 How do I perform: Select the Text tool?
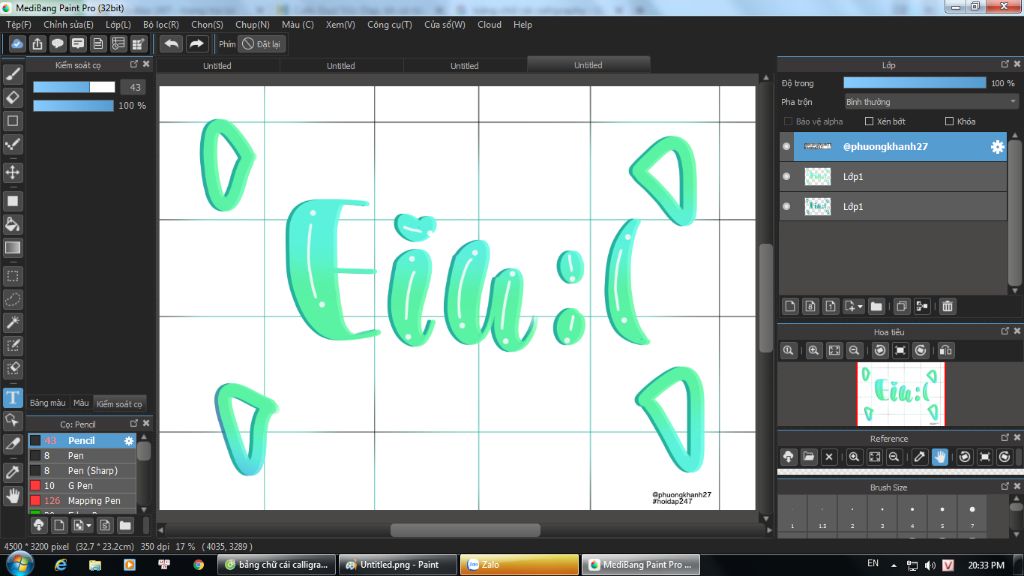coord(12,398)
